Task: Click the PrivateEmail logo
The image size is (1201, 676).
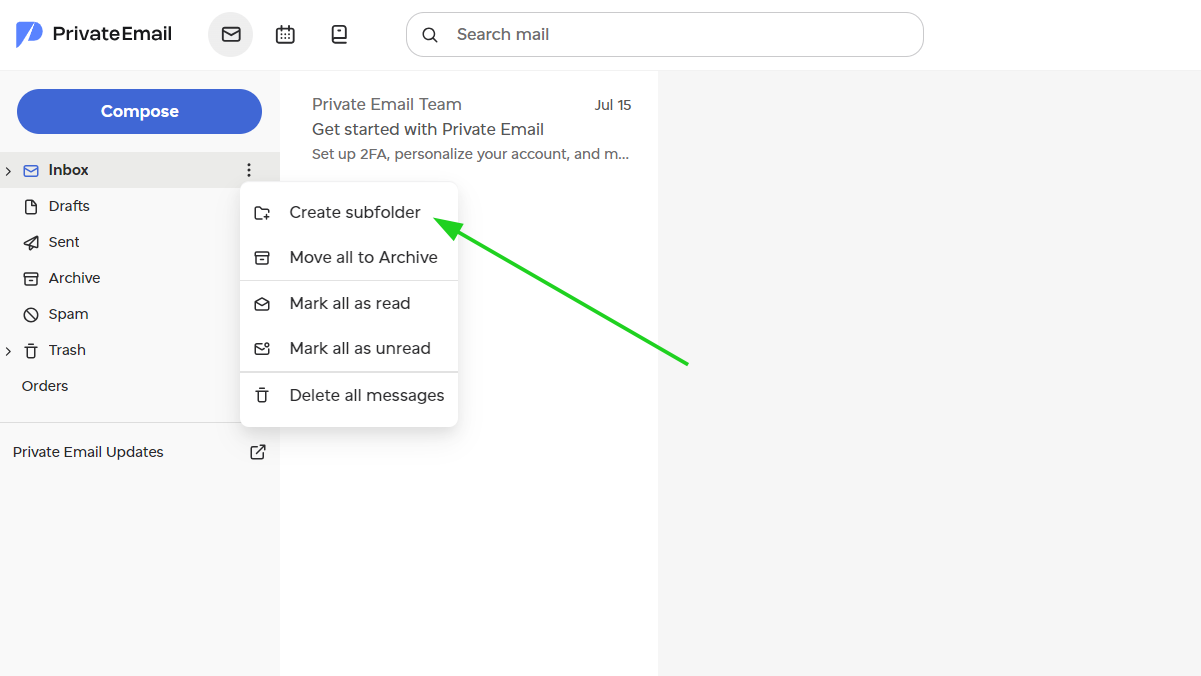Action: coord(94,34)
